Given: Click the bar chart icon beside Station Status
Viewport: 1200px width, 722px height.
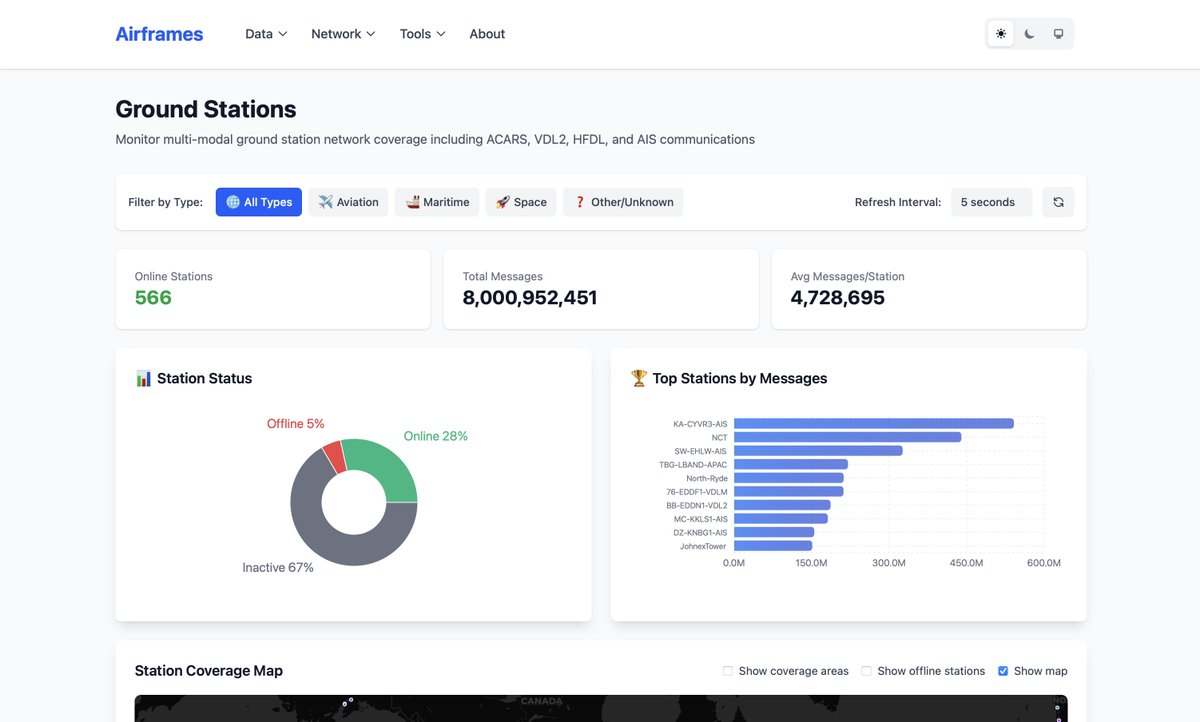Looking at the screenshot, I should (144, 378).
